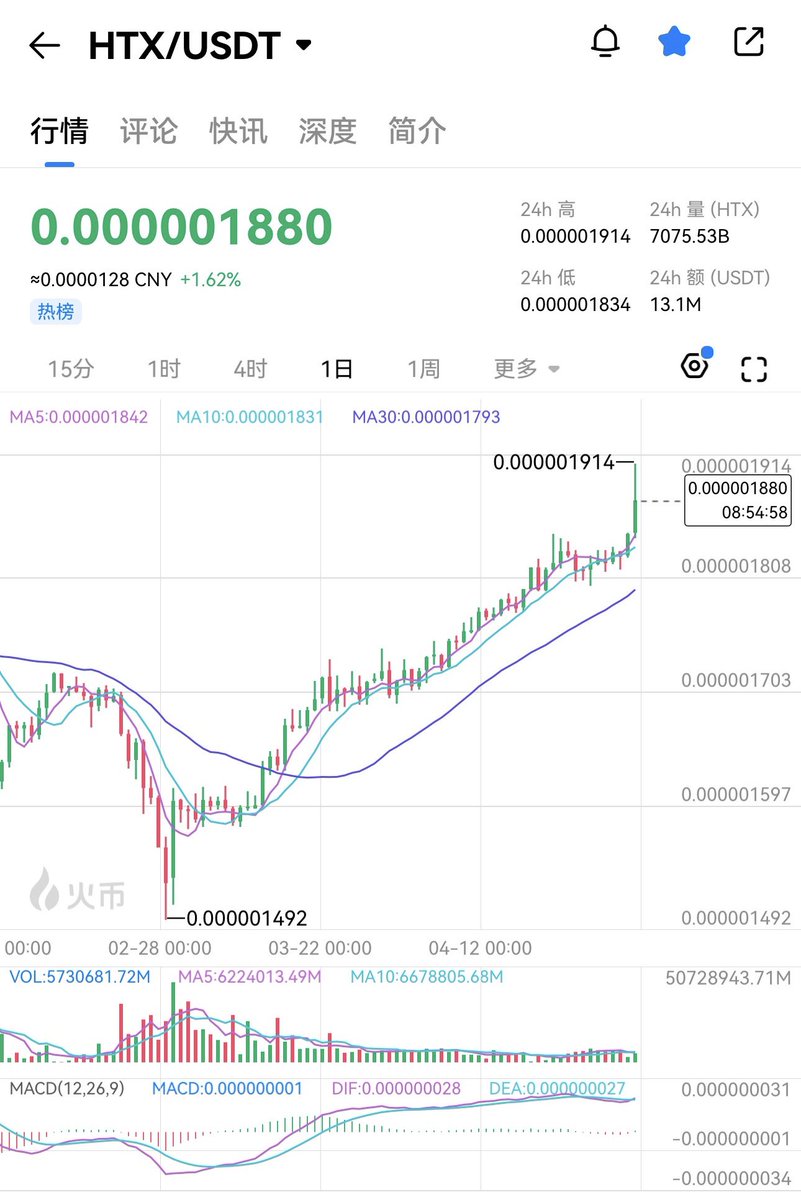
Task: Switch to the 评论 tab
Action: pos(149,131)
